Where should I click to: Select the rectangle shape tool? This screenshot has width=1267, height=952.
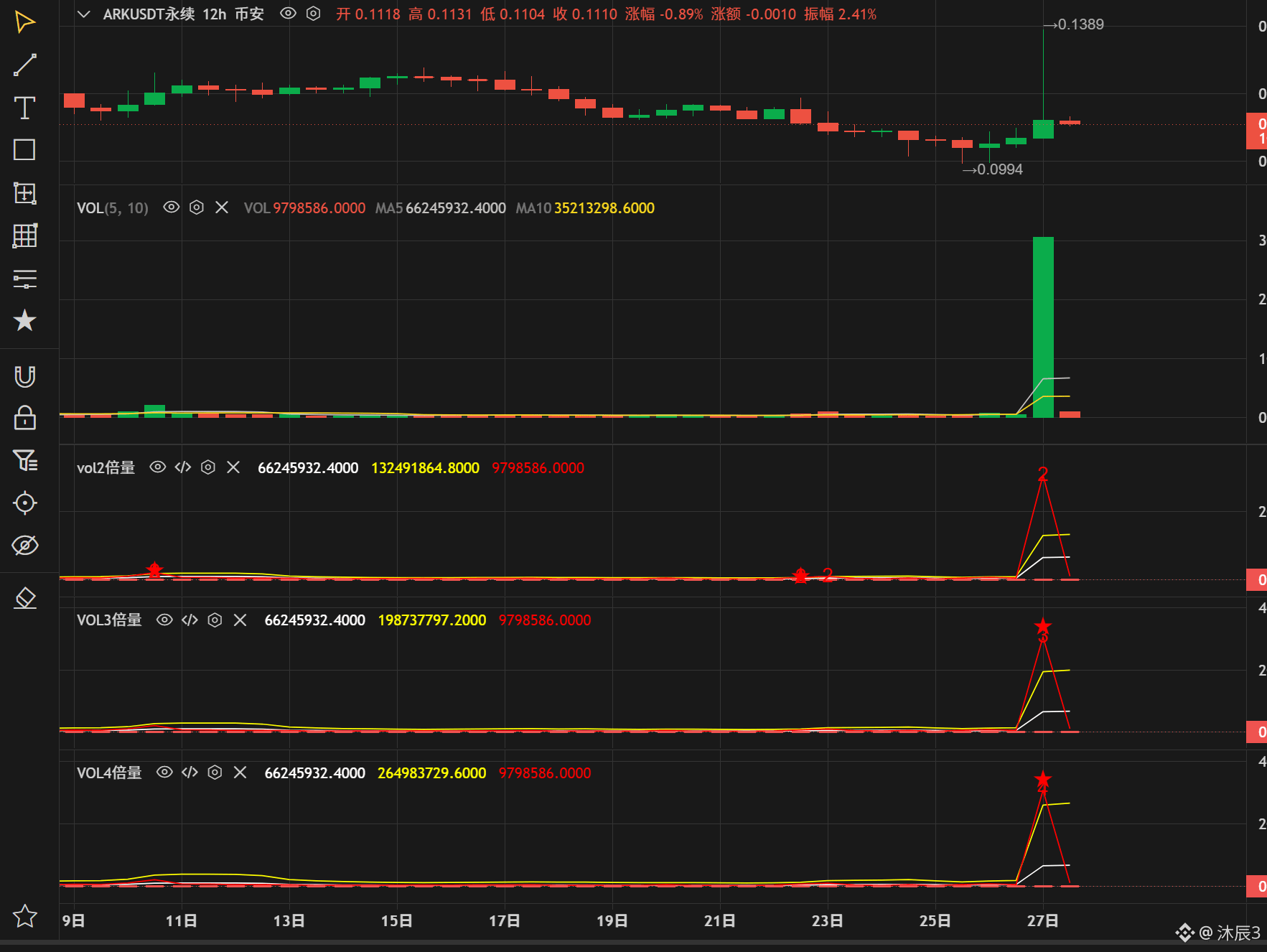tap(24, 150)
